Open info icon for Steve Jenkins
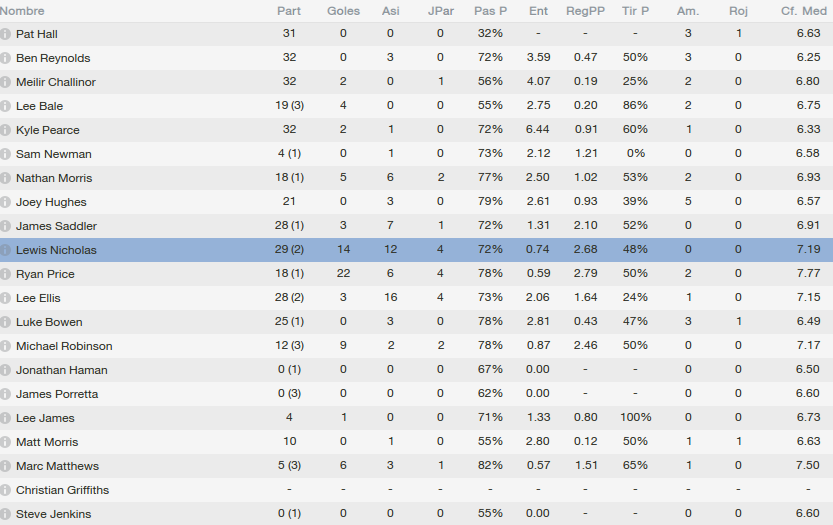The width and height of the screenshot is (833, 525). coord(6,514)
